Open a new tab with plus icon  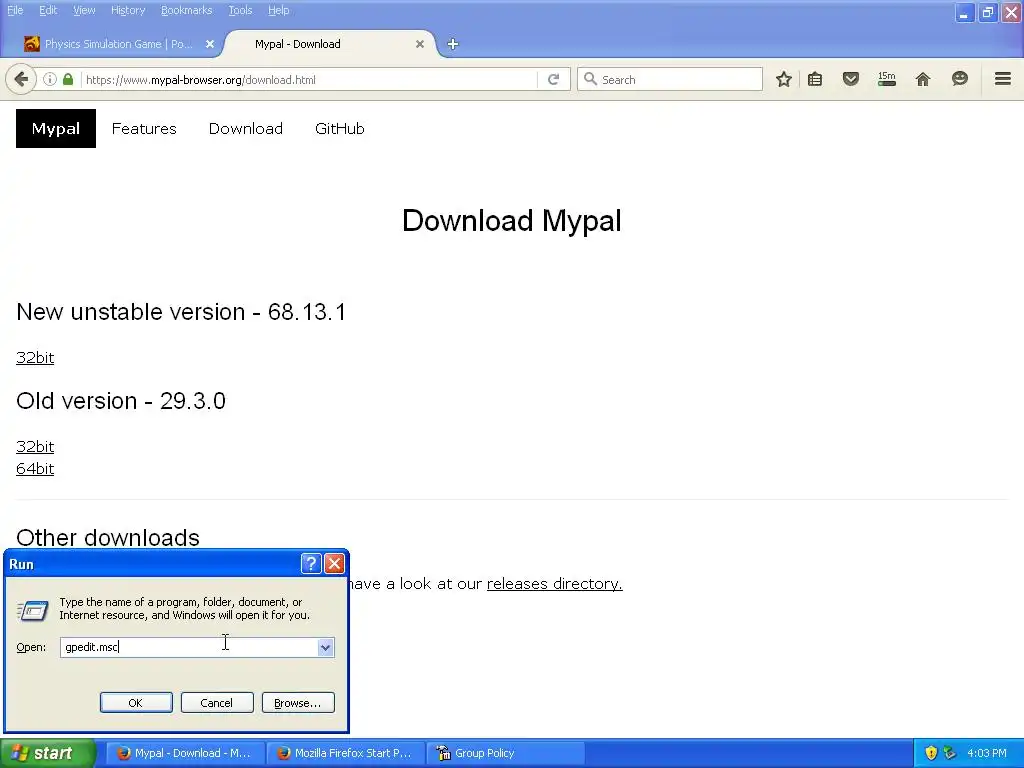pos(453,44)
